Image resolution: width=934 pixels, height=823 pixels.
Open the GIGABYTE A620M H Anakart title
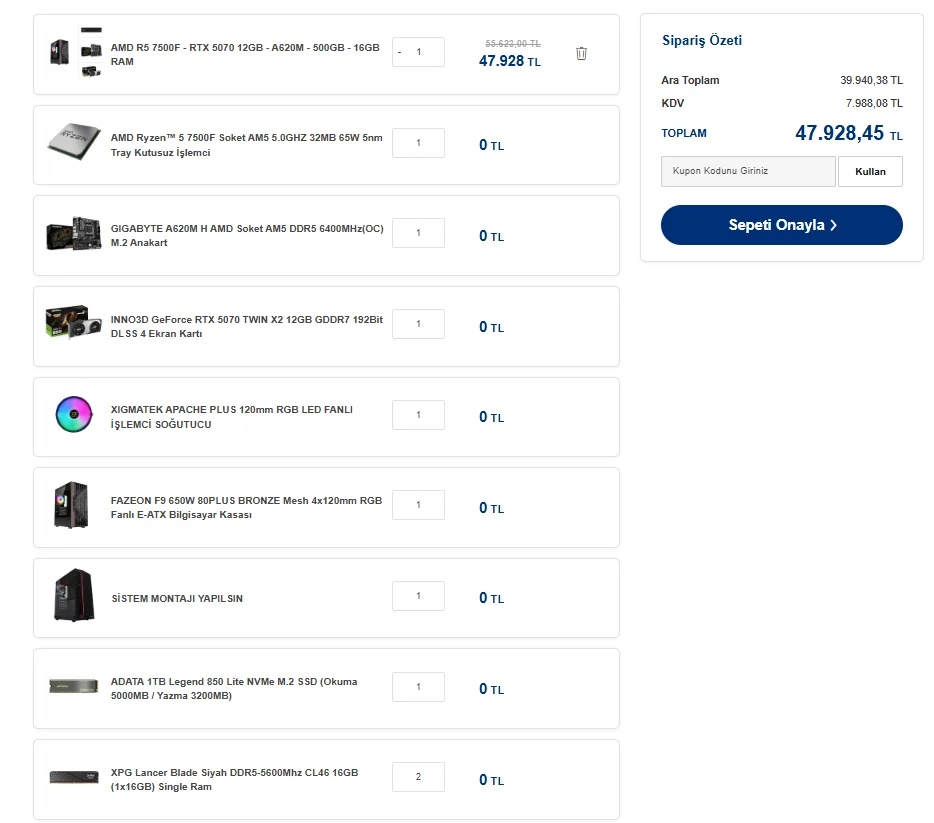pos(247,235)
